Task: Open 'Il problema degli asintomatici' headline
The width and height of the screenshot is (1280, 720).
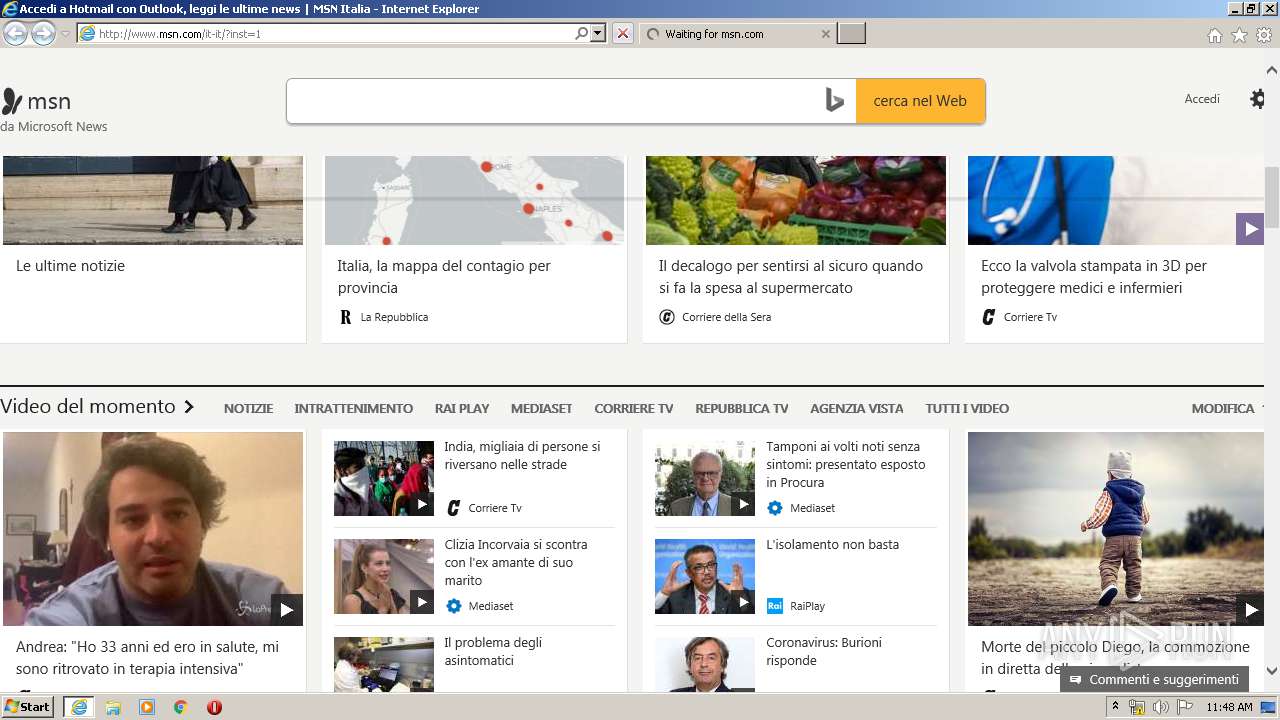Action: tap(493, 652)
